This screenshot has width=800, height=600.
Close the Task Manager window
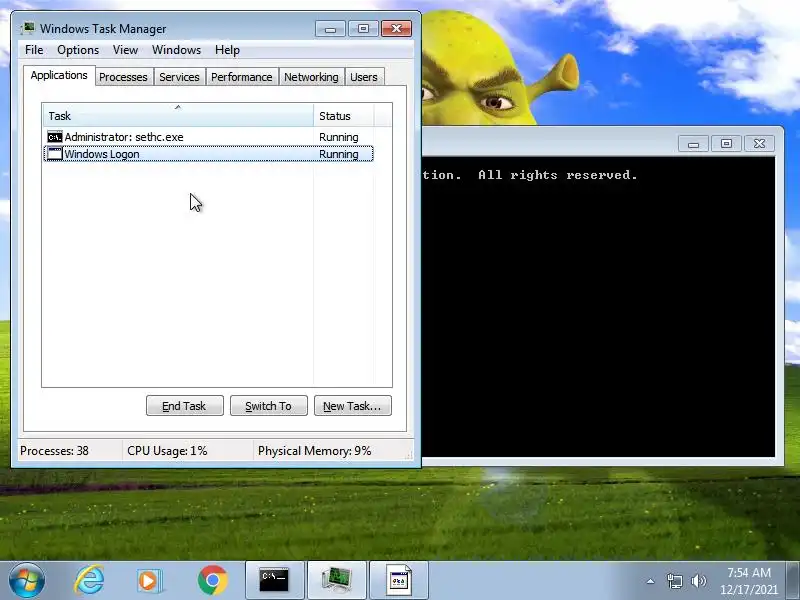(x=396, y=29)
